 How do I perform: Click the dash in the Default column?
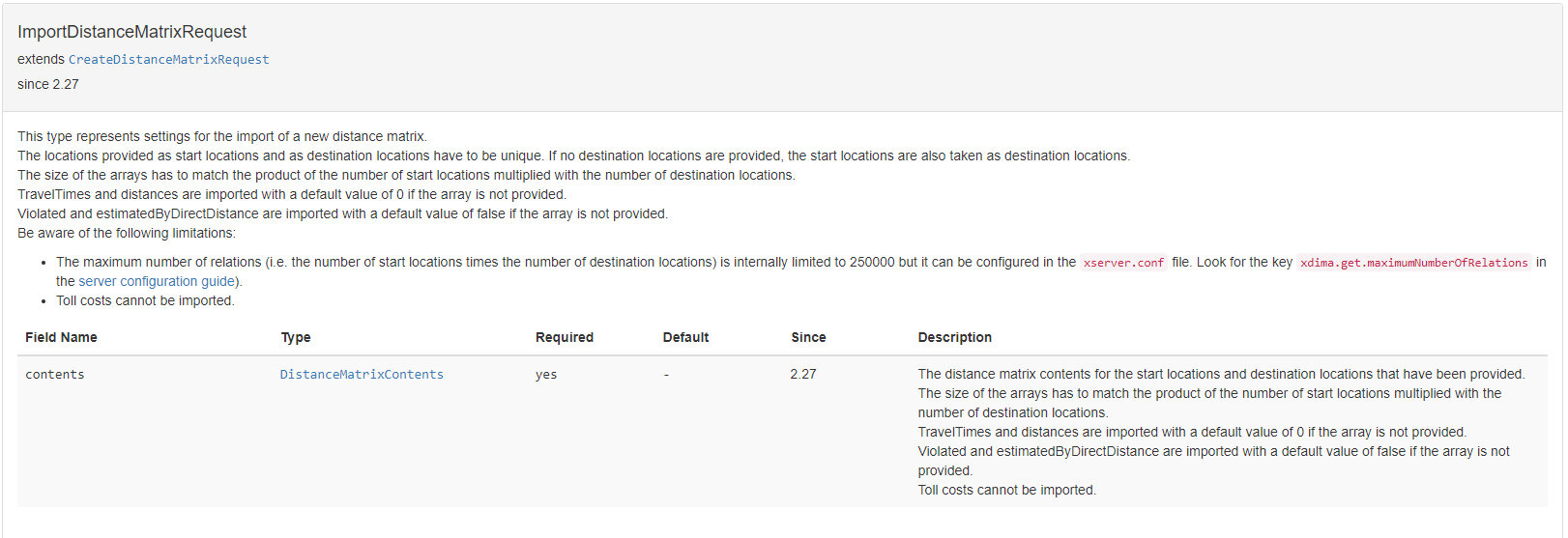[x=666, y=375]
